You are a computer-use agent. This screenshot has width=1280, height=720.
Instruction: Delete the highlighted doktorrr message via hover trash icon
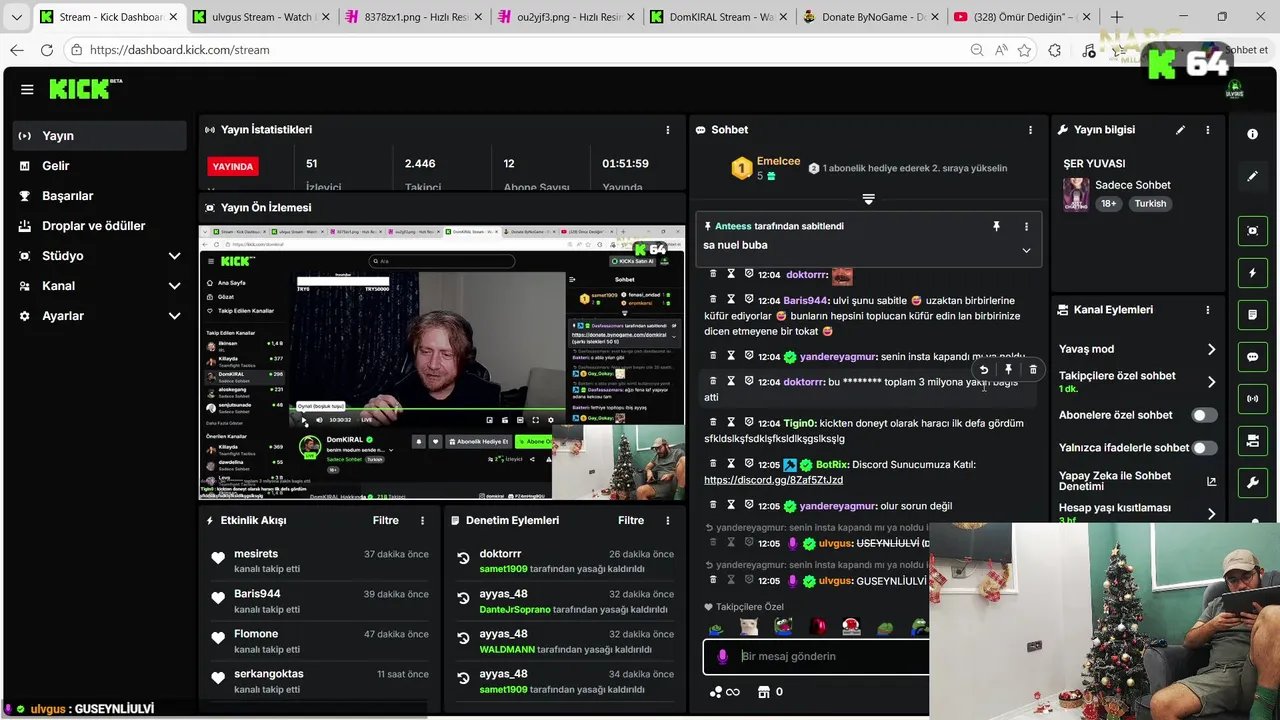(x=1033, y=370)
